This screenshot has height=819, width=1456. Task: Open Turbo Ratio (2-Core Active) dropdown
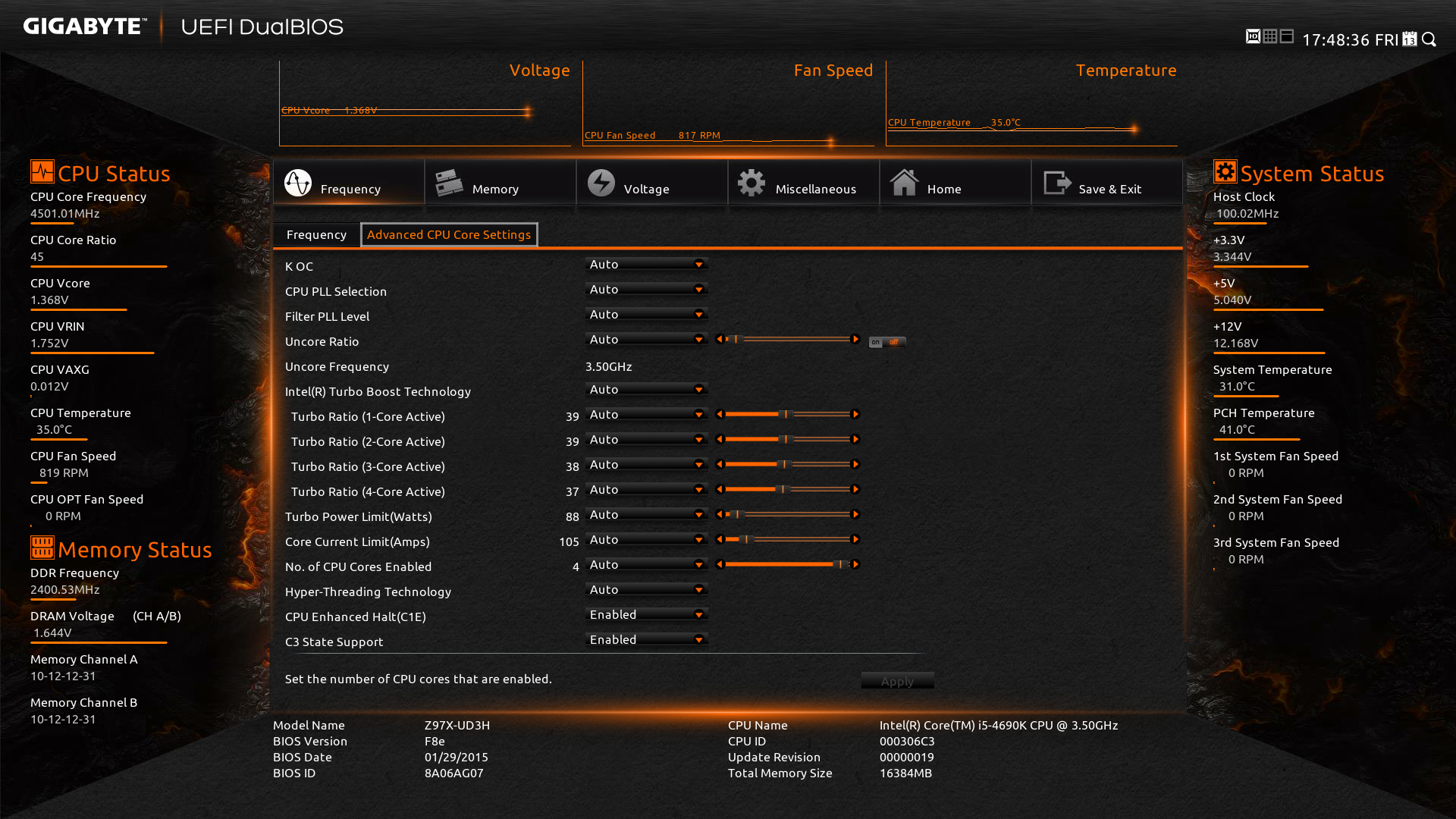click(x=647, y=439)
